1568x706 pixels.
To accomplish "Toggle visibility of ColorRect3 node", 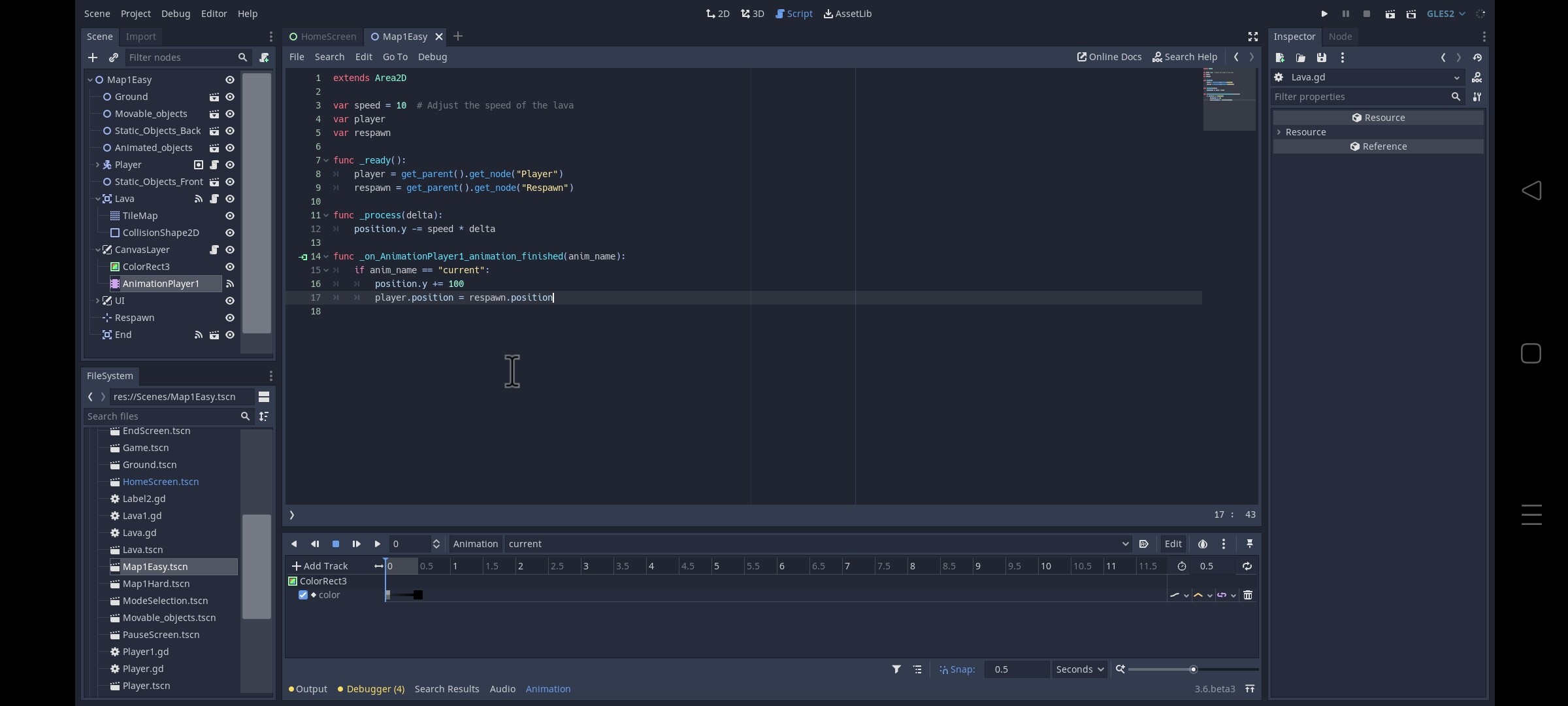I will point(230,267).
